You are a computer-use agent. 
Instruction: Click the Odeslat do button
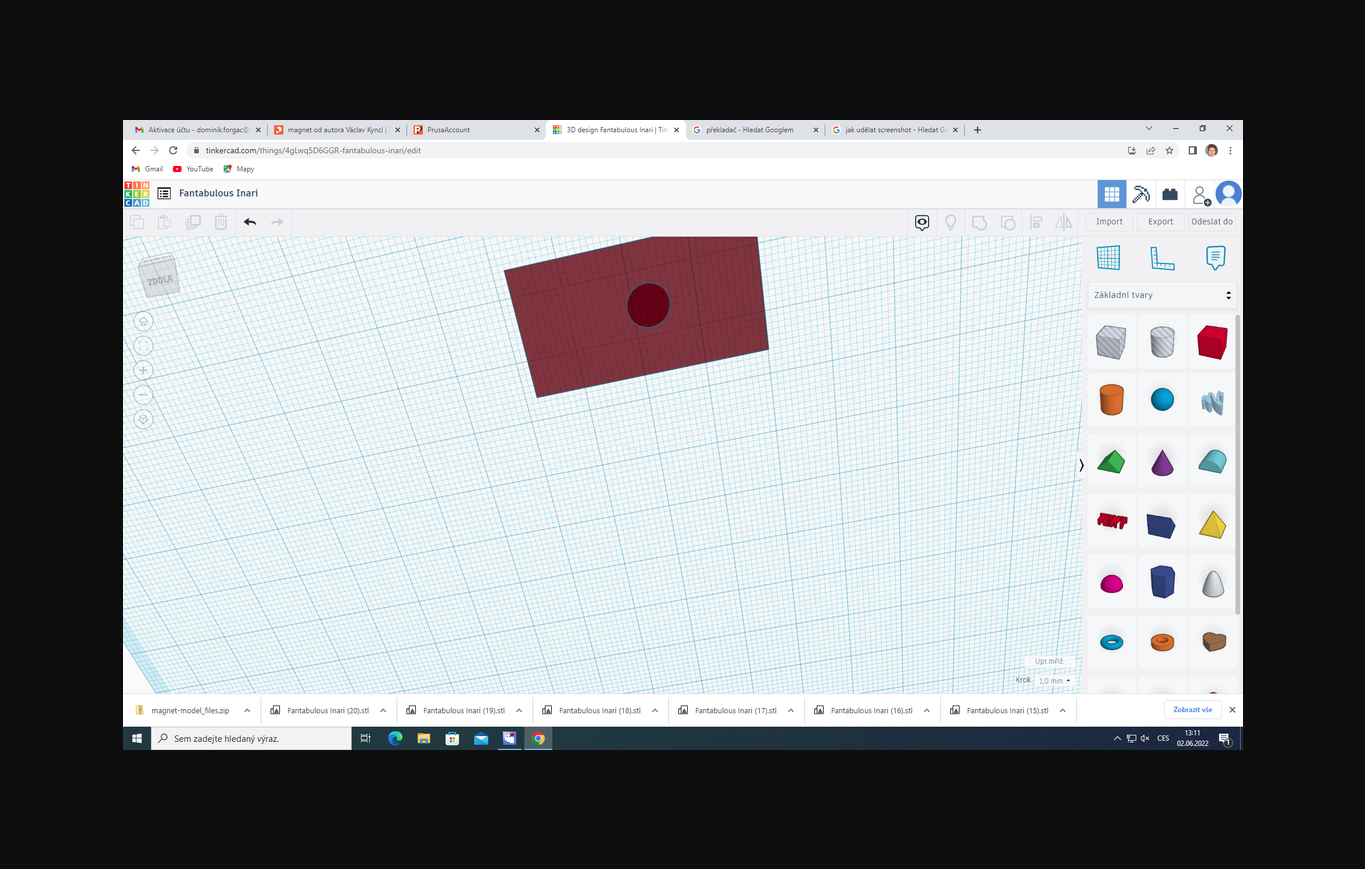(1212, 222)
